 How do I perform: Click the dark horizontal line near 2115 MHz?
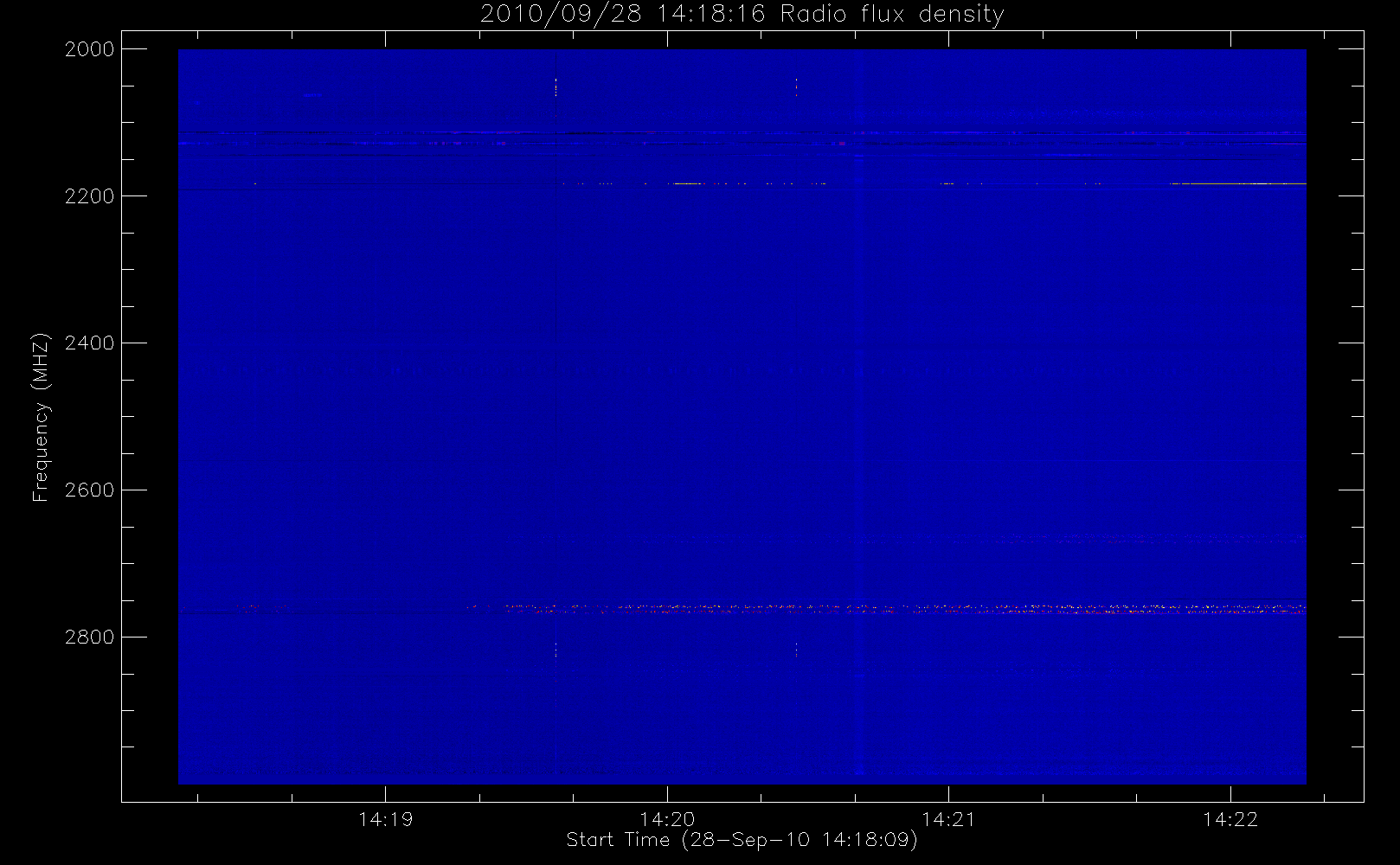[742, 132]
